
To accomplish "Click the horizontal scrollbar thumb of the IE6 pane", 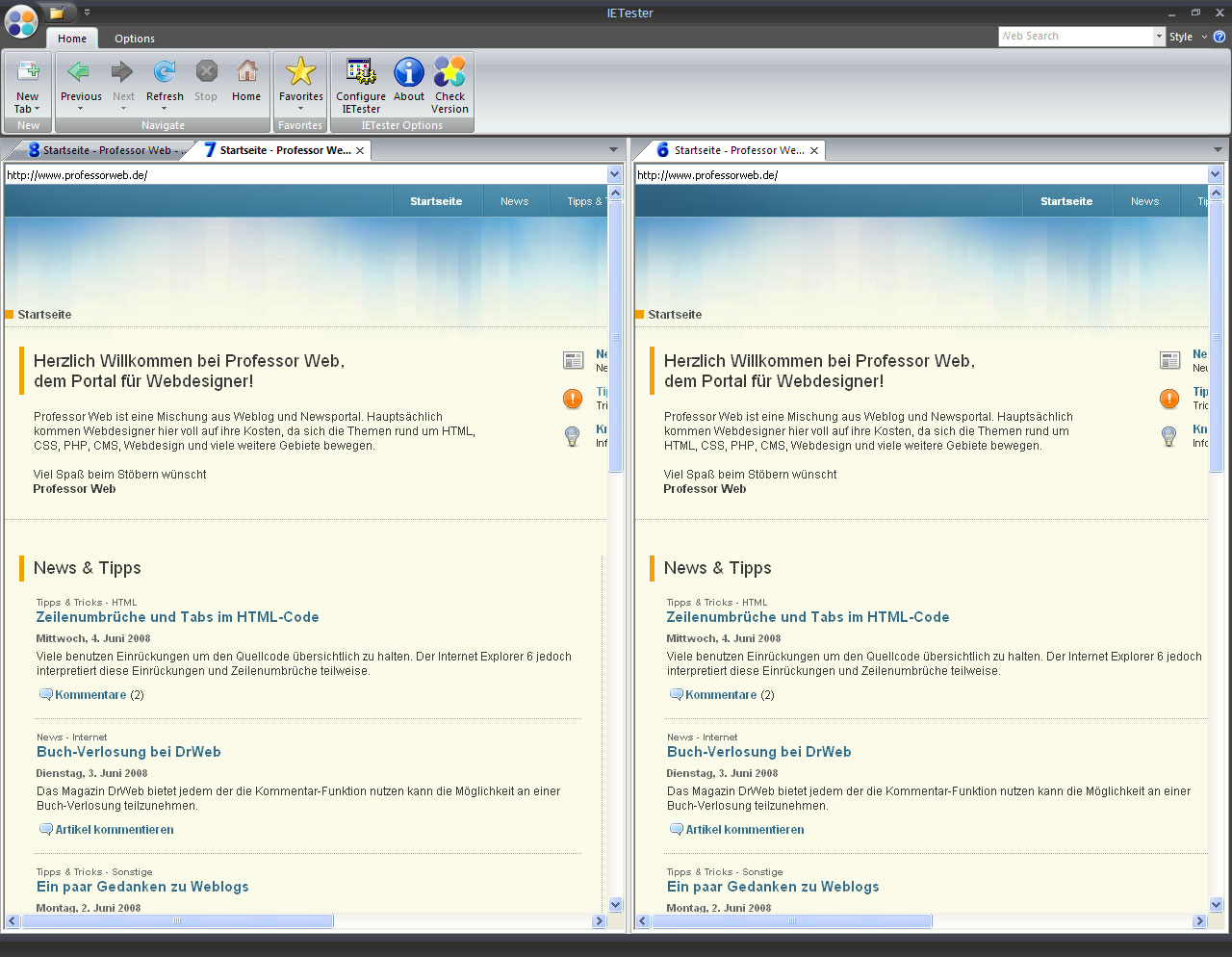I will click(x=792, y=921).
